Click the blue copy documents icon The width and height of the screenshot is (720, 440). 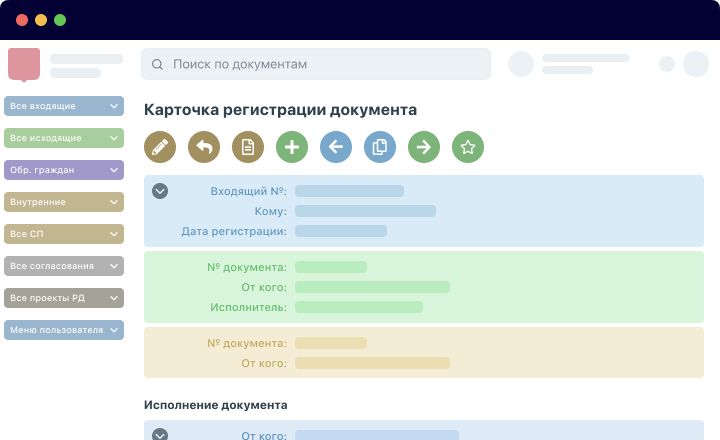[380, 147]
